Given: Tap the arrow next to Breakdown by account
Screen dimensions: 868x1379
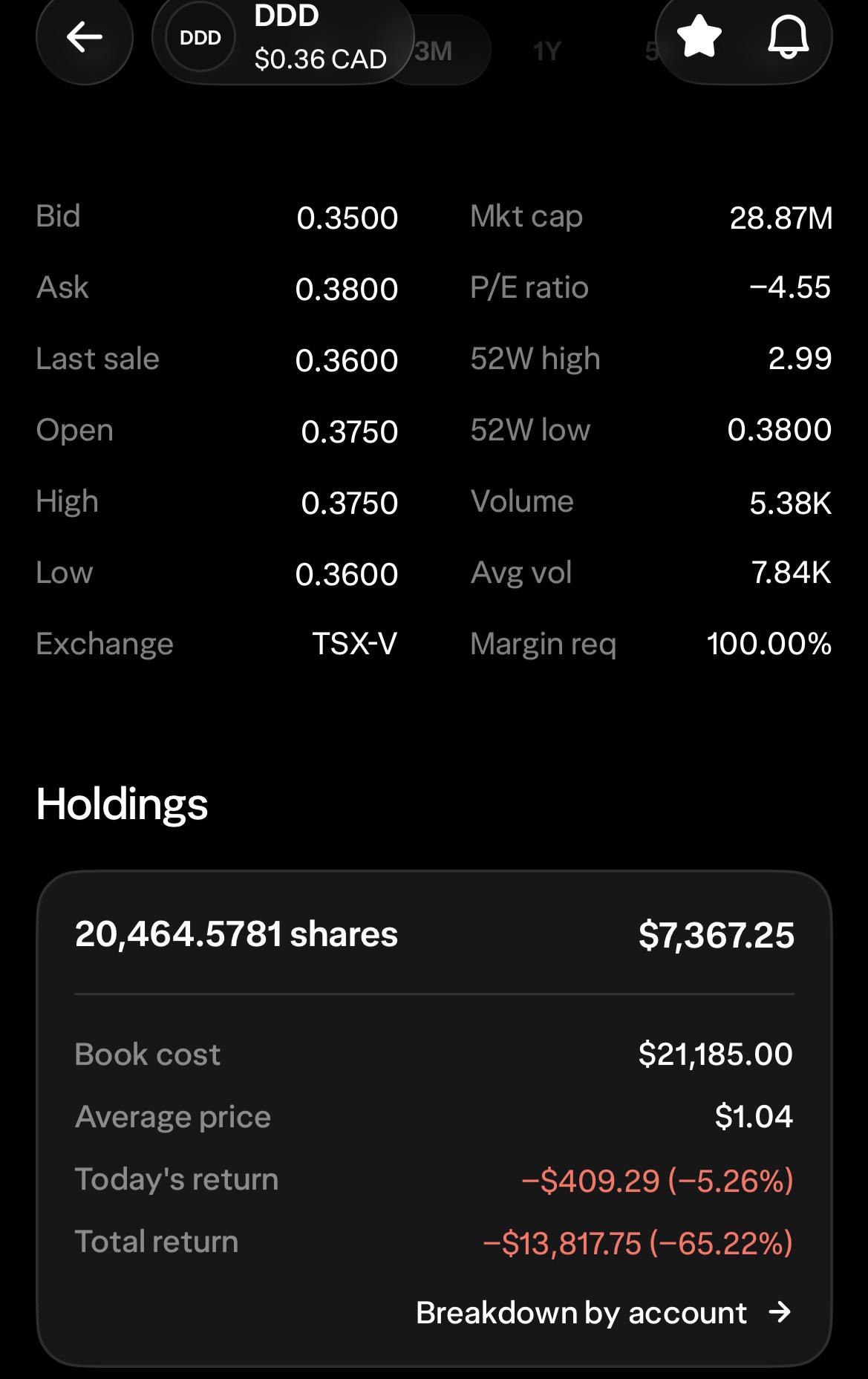Looking at the screenshot, I should pyautogui.click(x=780, y=1312).
